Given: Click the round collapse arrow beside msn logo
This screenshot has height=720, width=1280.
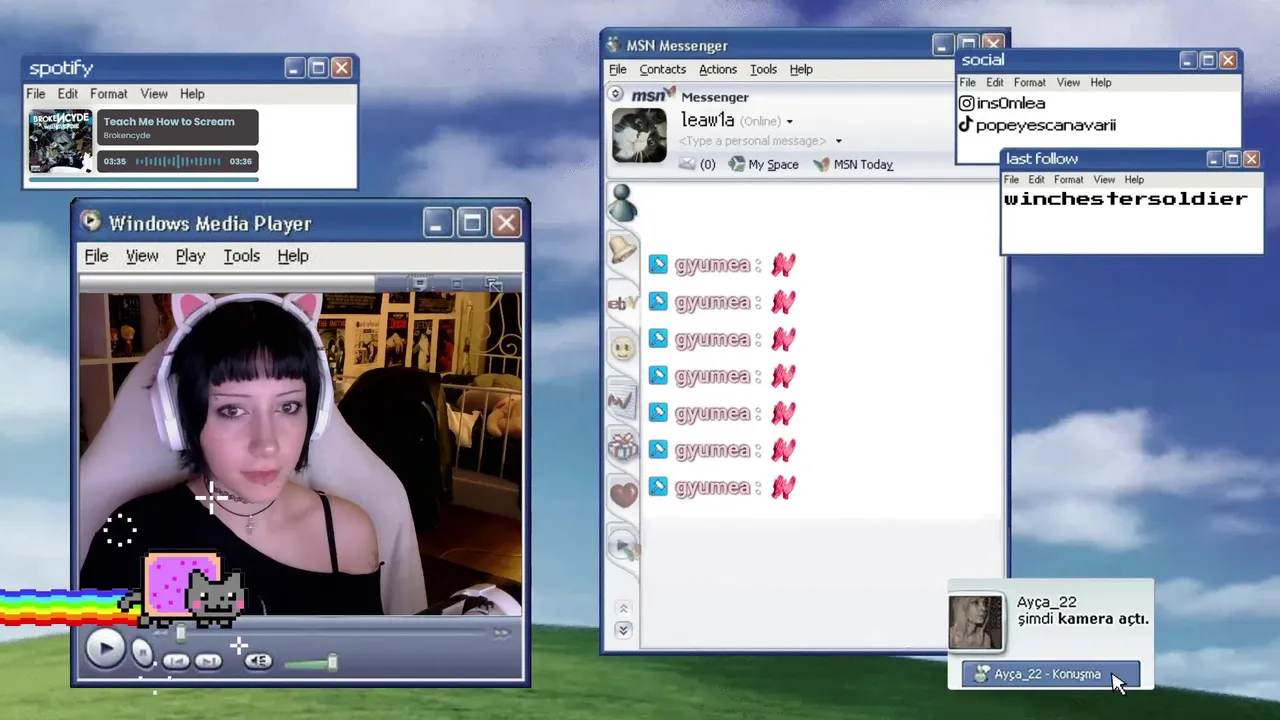Looking at the screenshot, I should click(x=616, y=94).
